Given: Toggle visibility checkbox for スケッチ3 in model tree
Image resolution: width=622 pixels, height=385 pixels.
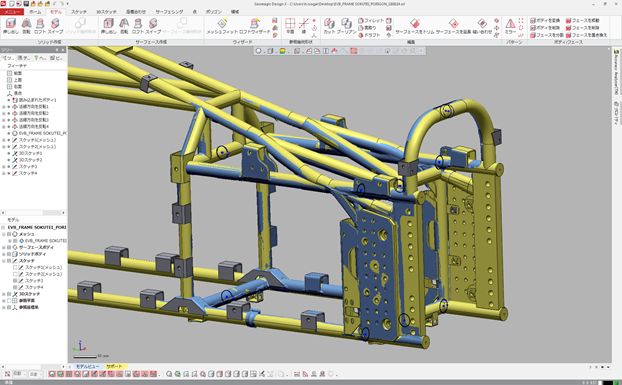Looking at the screenshot, I should tap(15, 280).
